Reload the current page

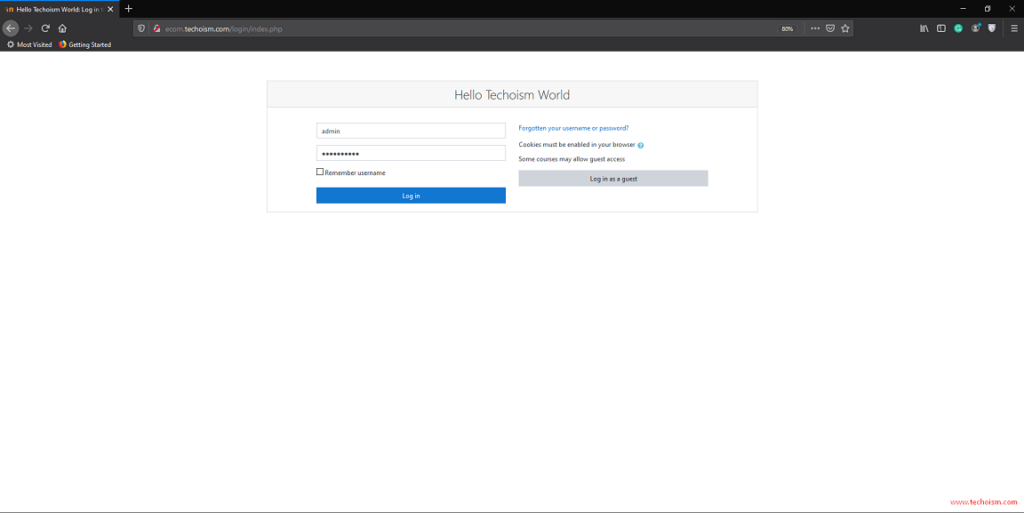tap(46, 28)
